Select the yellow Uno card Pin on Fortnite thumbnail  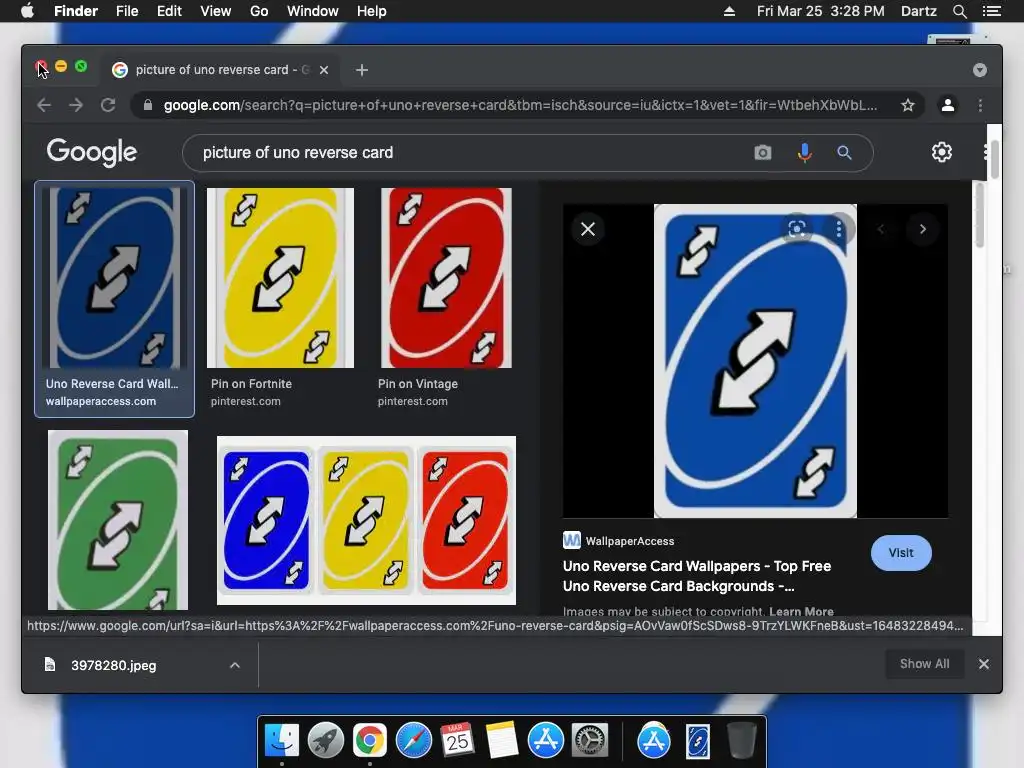pyautogui.click(x=280, y=278)
